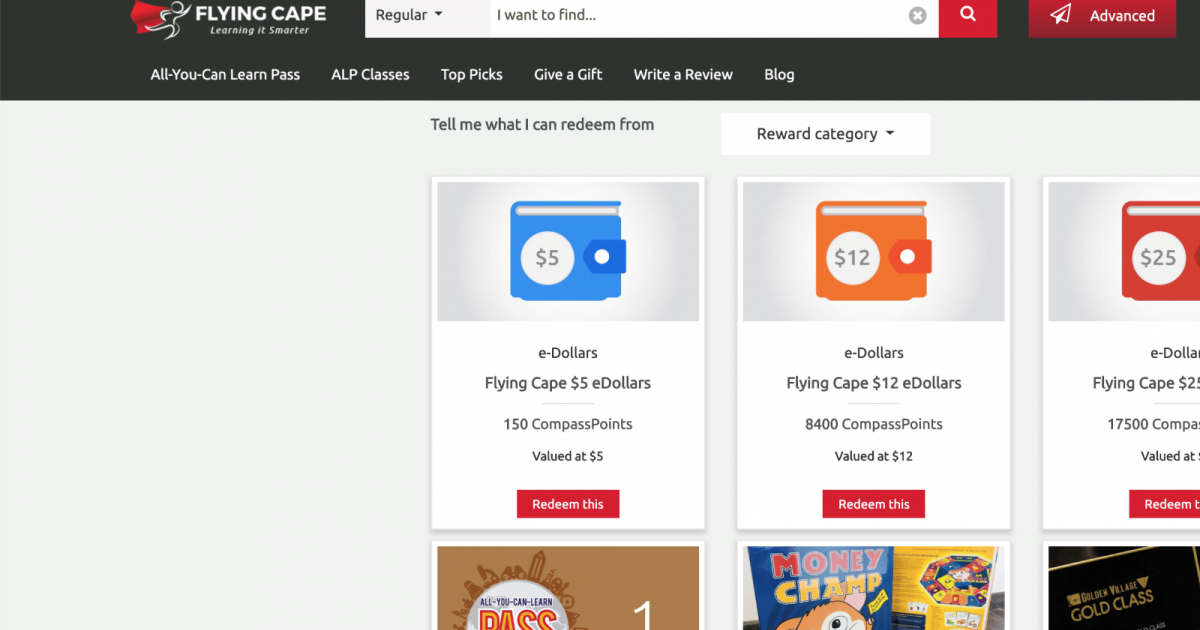Open Flying Cape $5 eDollars title
The height and width of the screenshot is (630, 1200).
click(x=568, y=383)
